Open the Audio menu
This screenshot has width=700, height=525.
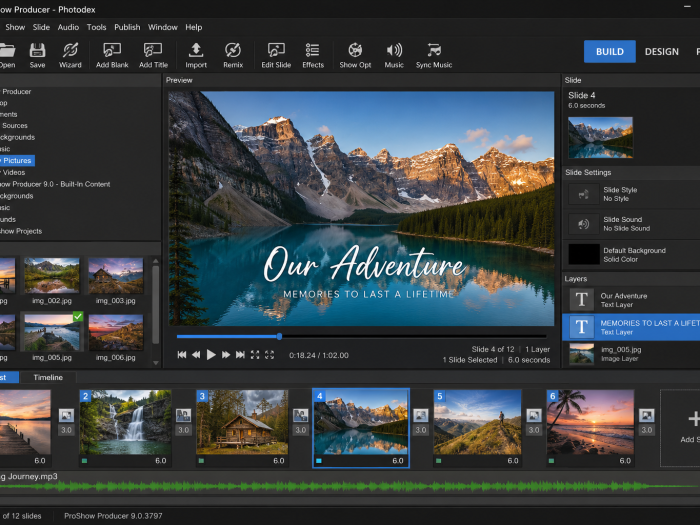pyautogui.click(x=68, y=27)
